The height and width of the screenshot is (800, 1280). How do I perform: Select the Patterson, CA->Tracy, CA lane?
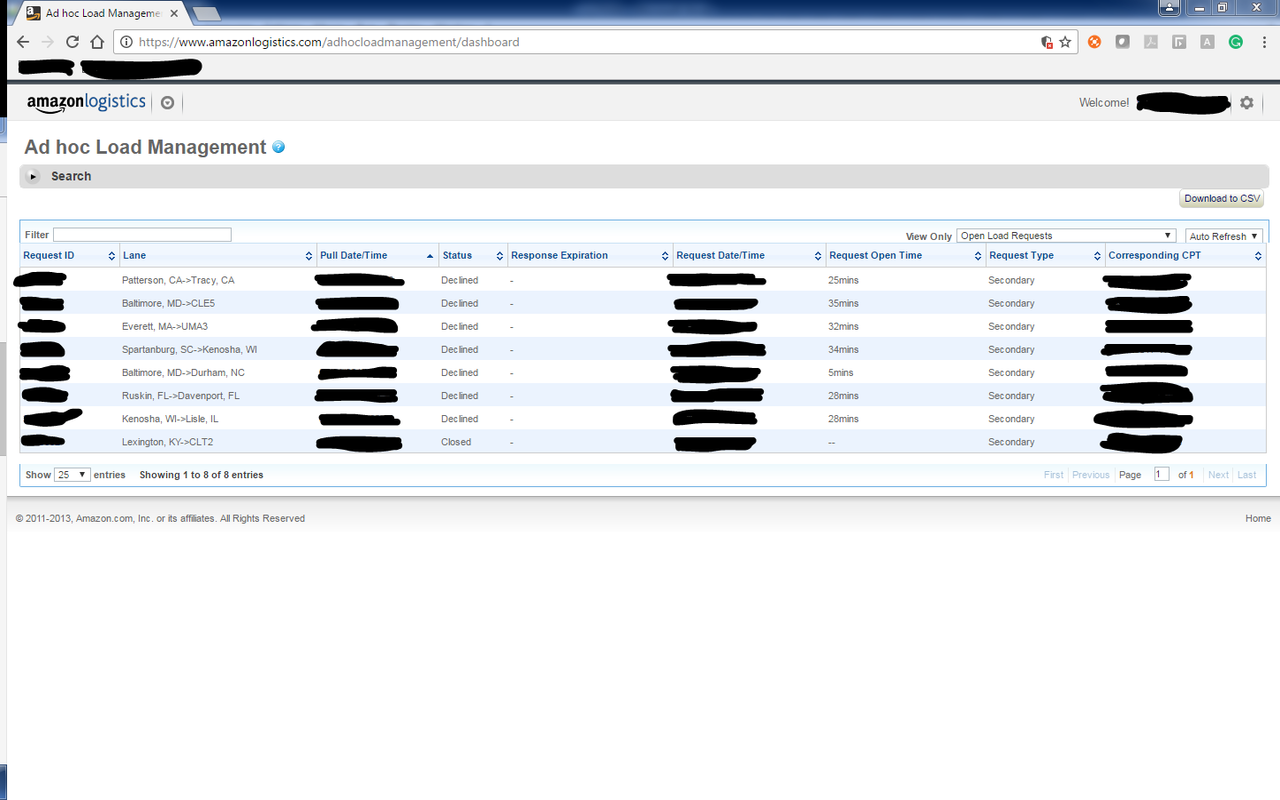(x=178, y=280)
